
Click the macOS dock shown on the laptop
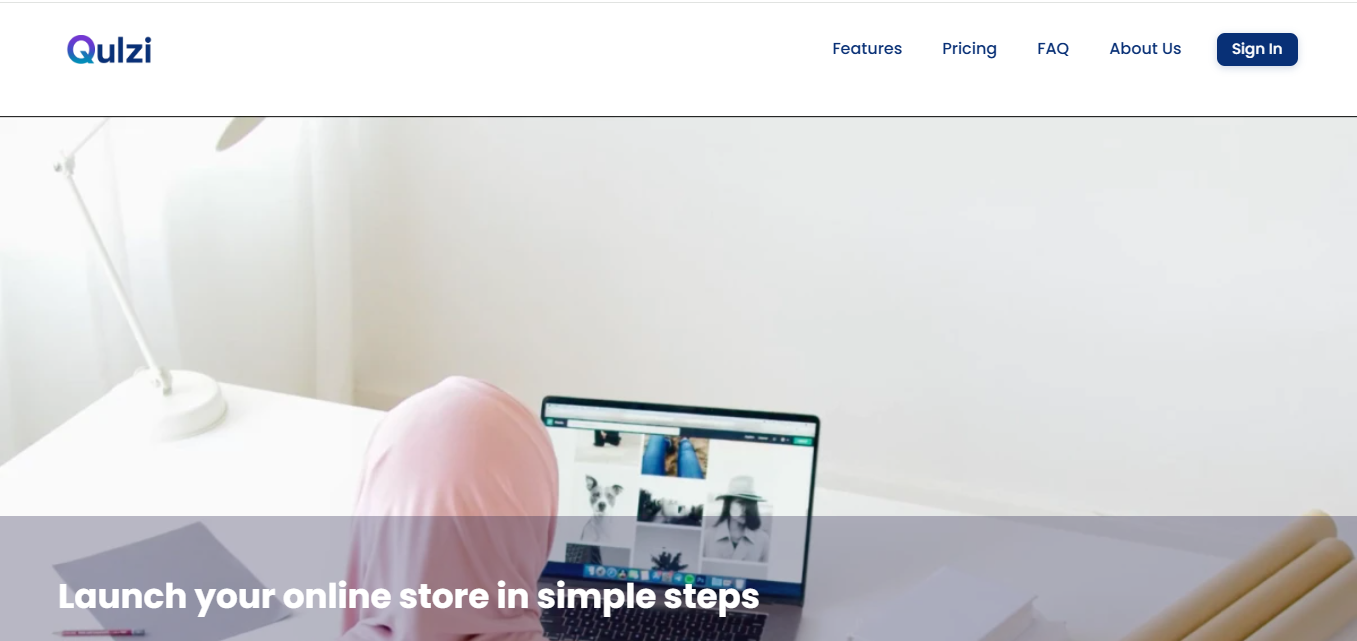tap(664, 578)
